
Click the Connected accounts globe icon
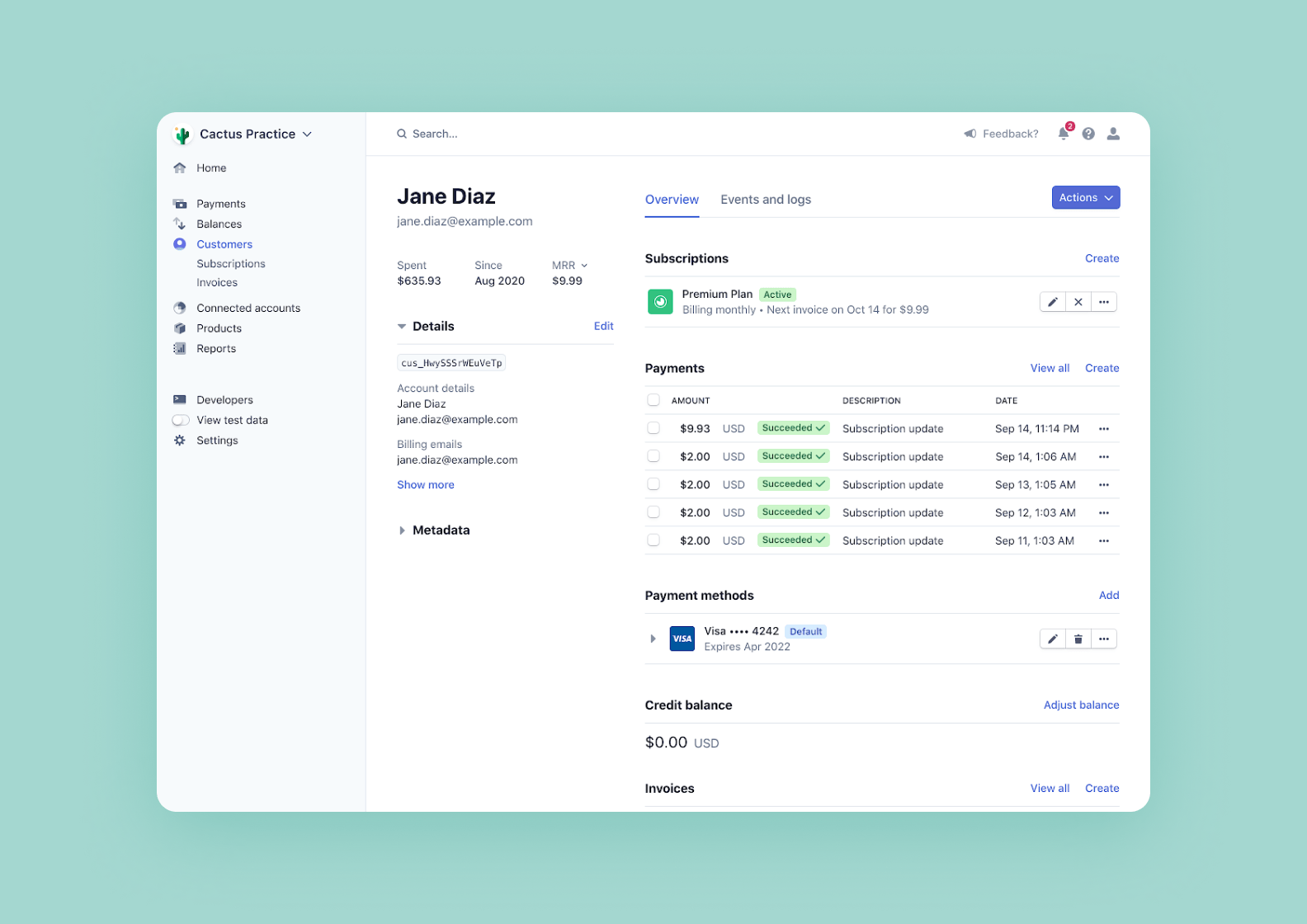click(180, 308)
